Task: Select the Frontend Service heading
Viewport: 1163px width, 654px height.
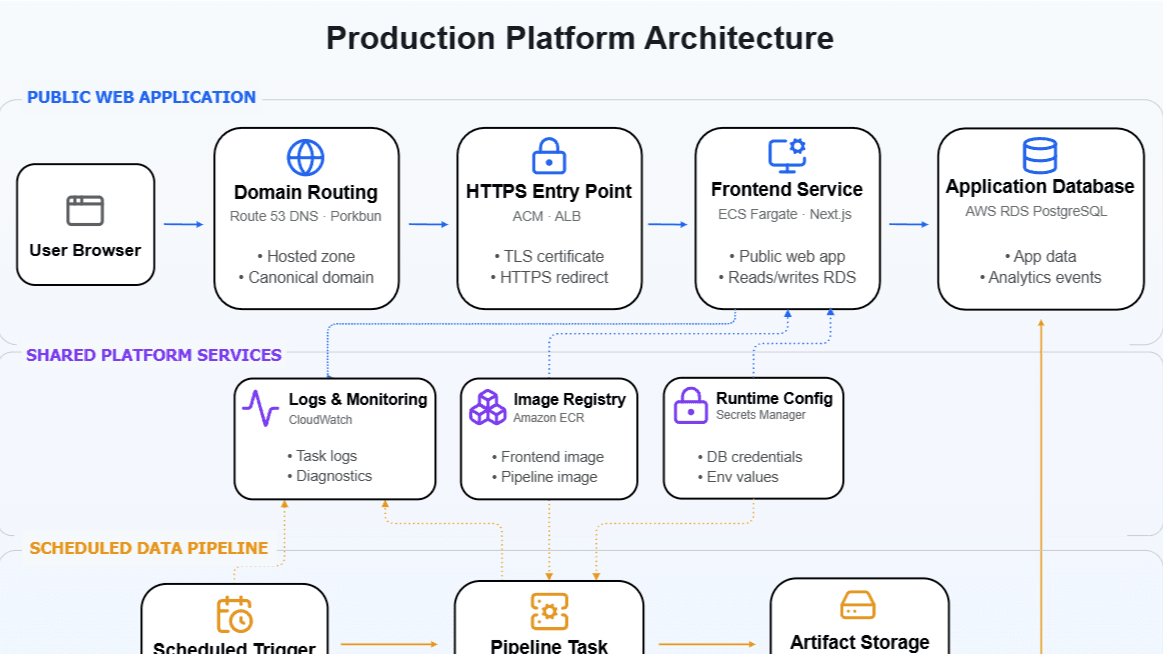Action: tap(787, 190)
